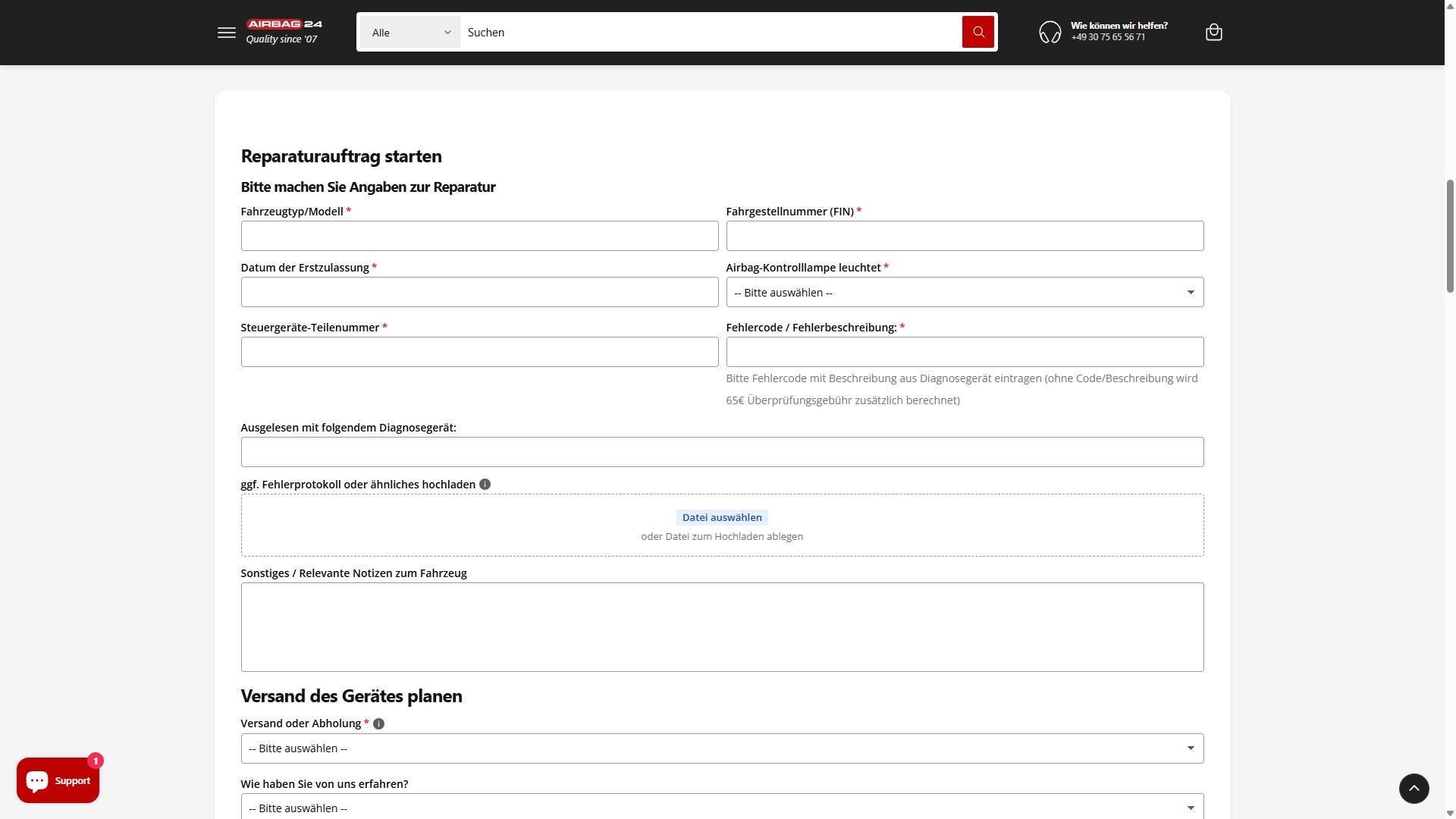Click the page vertical scrollbar thumb
This screenshot has height=819, width=1456.
point(1450,235)
